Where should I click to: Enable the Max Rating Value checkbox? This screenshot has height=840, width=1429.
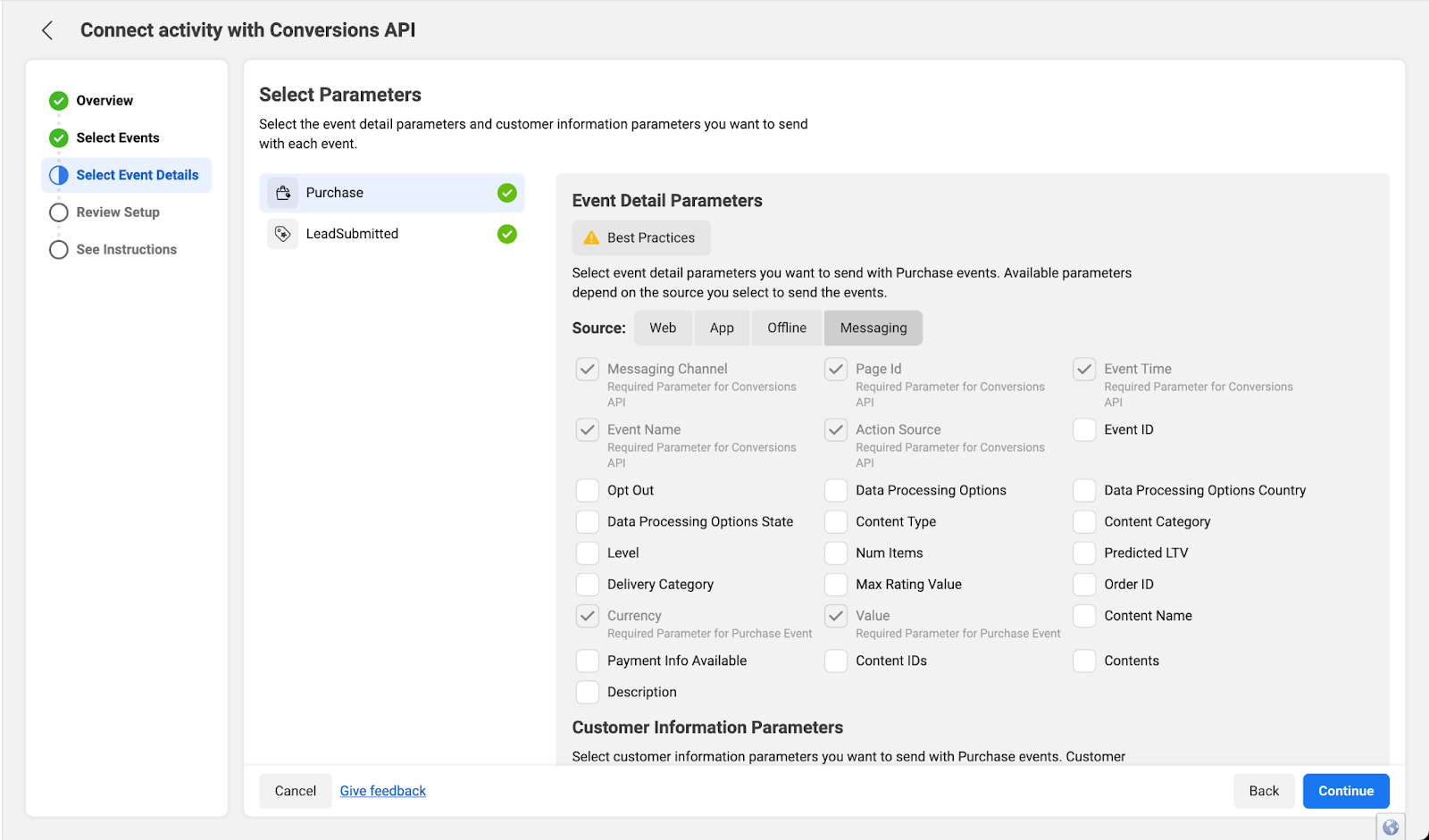[x=836, y=585]
